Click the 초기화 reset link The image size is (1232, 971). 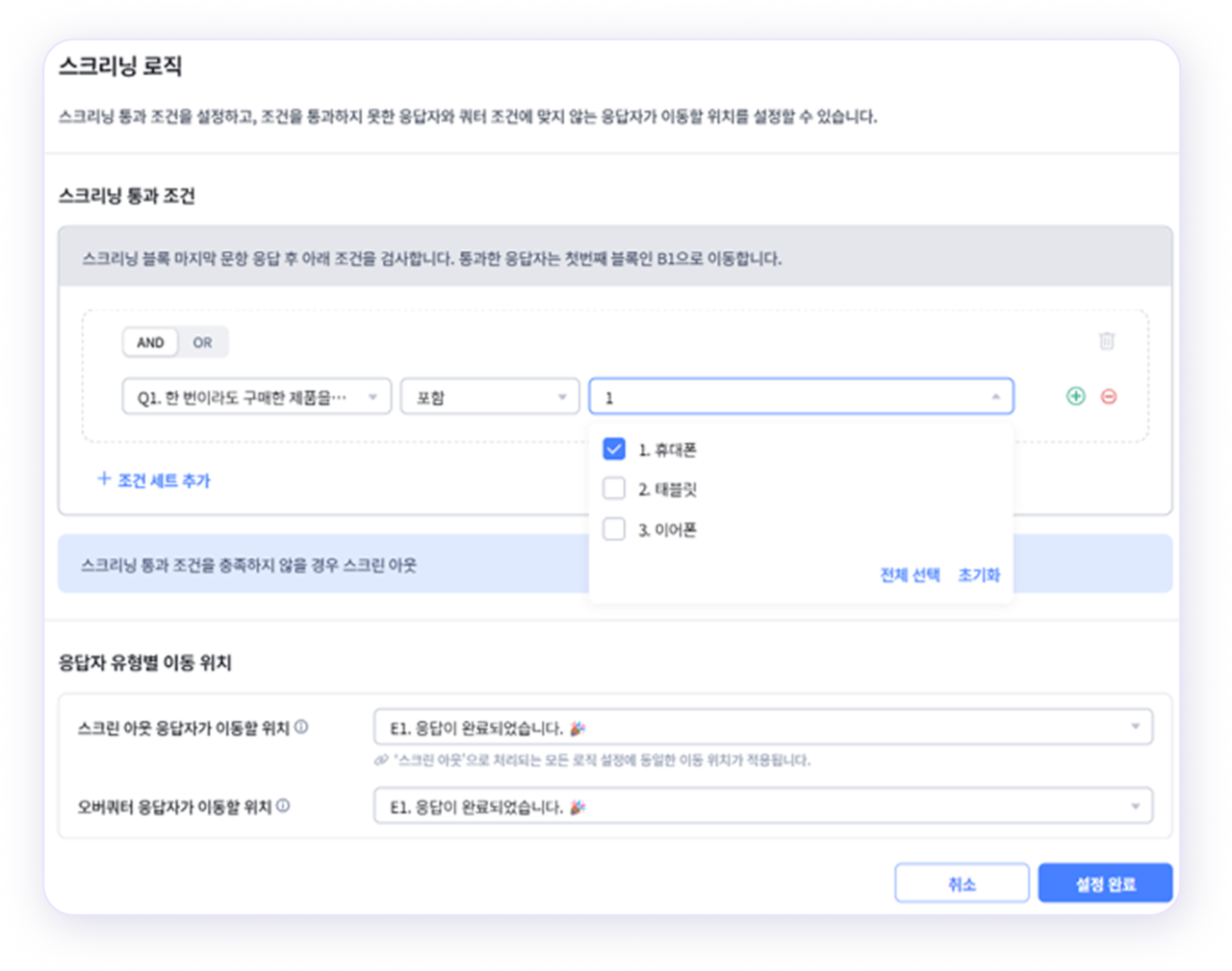[x=979, y=575]
